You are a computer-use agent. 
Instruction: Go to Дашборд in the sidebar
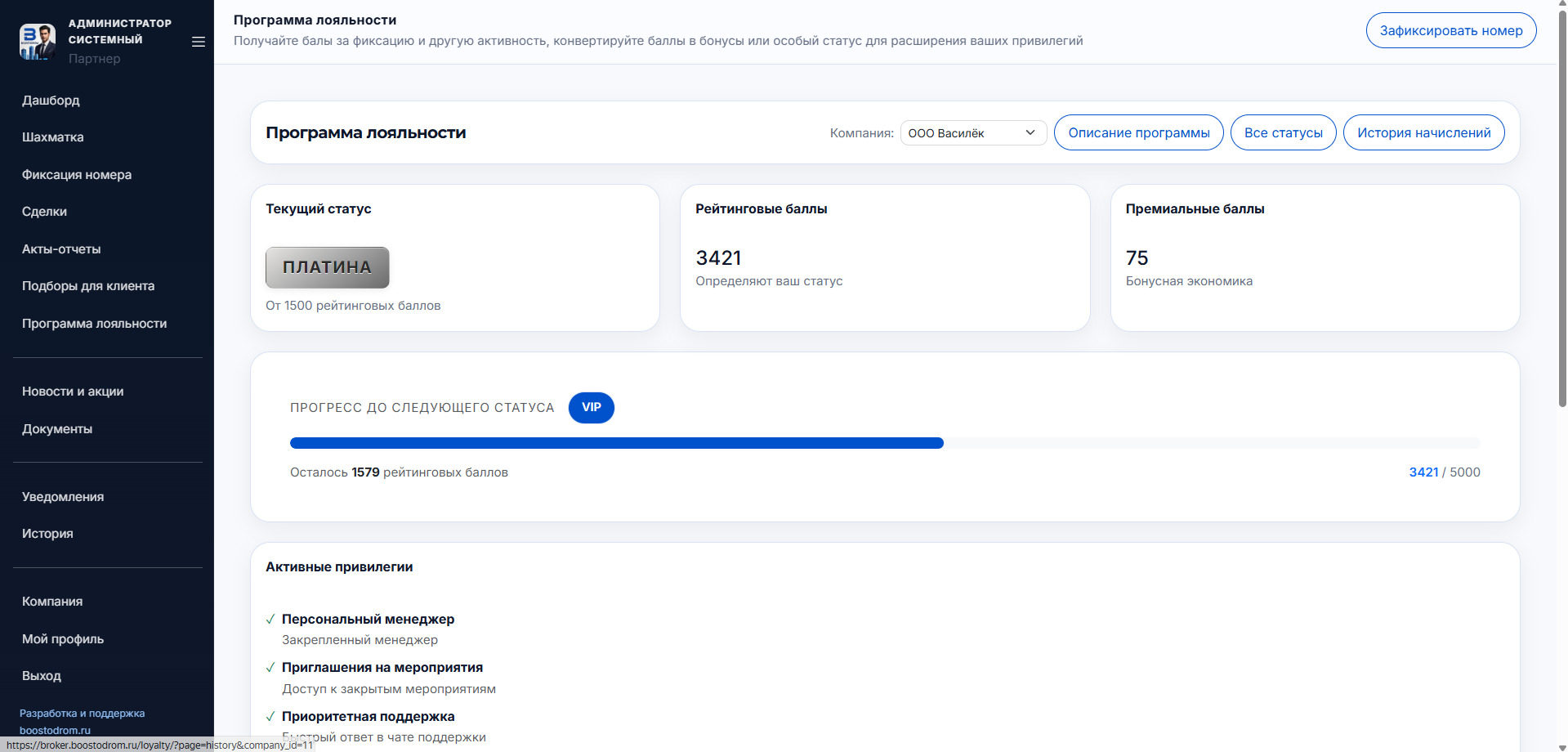click(x=51, y=101)
